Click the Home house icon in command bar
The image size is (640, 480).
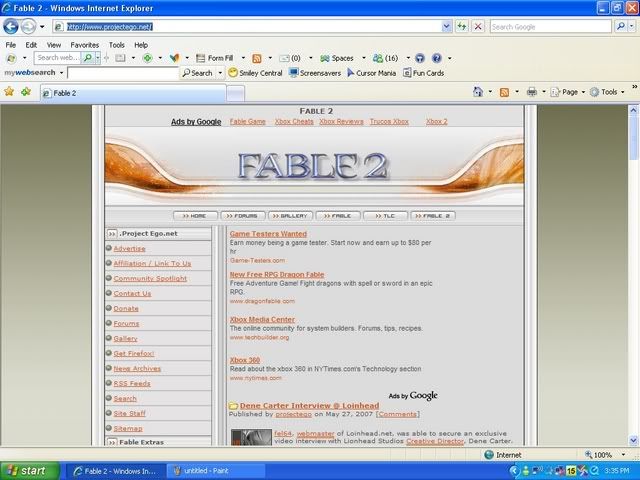click(x=478, y=91)
